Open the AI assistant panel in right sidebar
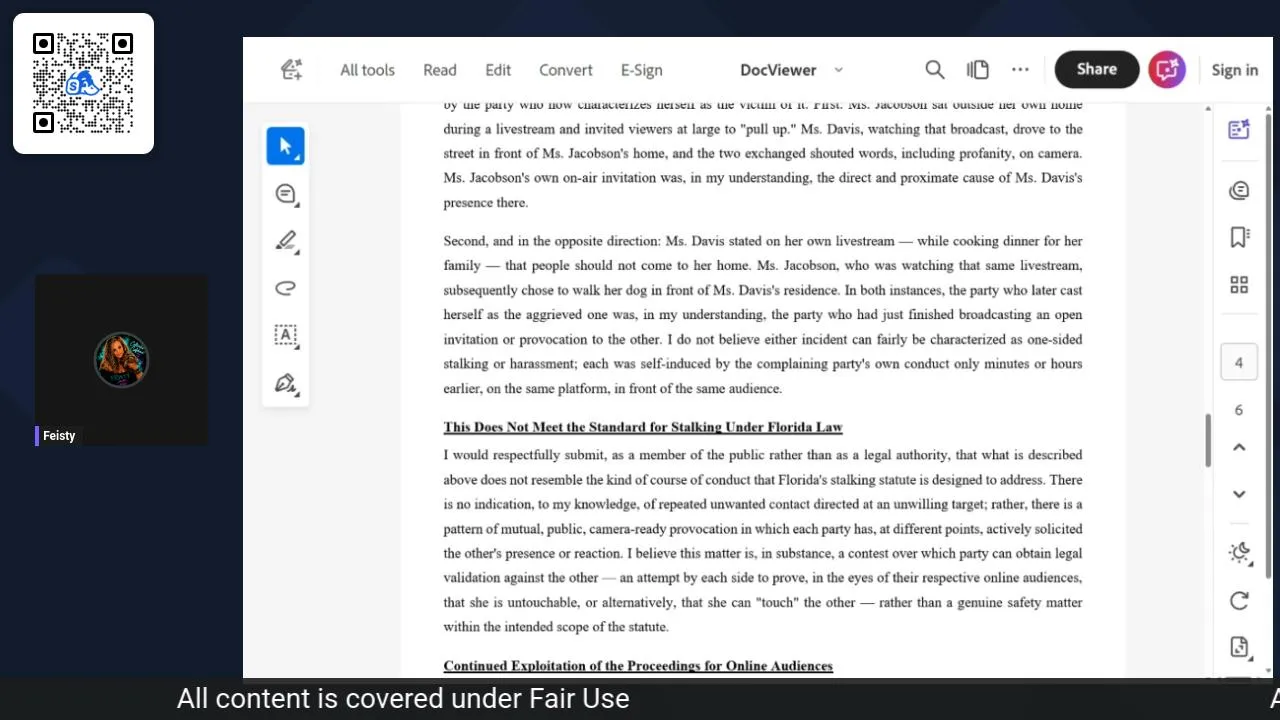The image size is (1280, 720). [x=1239, y=129]
